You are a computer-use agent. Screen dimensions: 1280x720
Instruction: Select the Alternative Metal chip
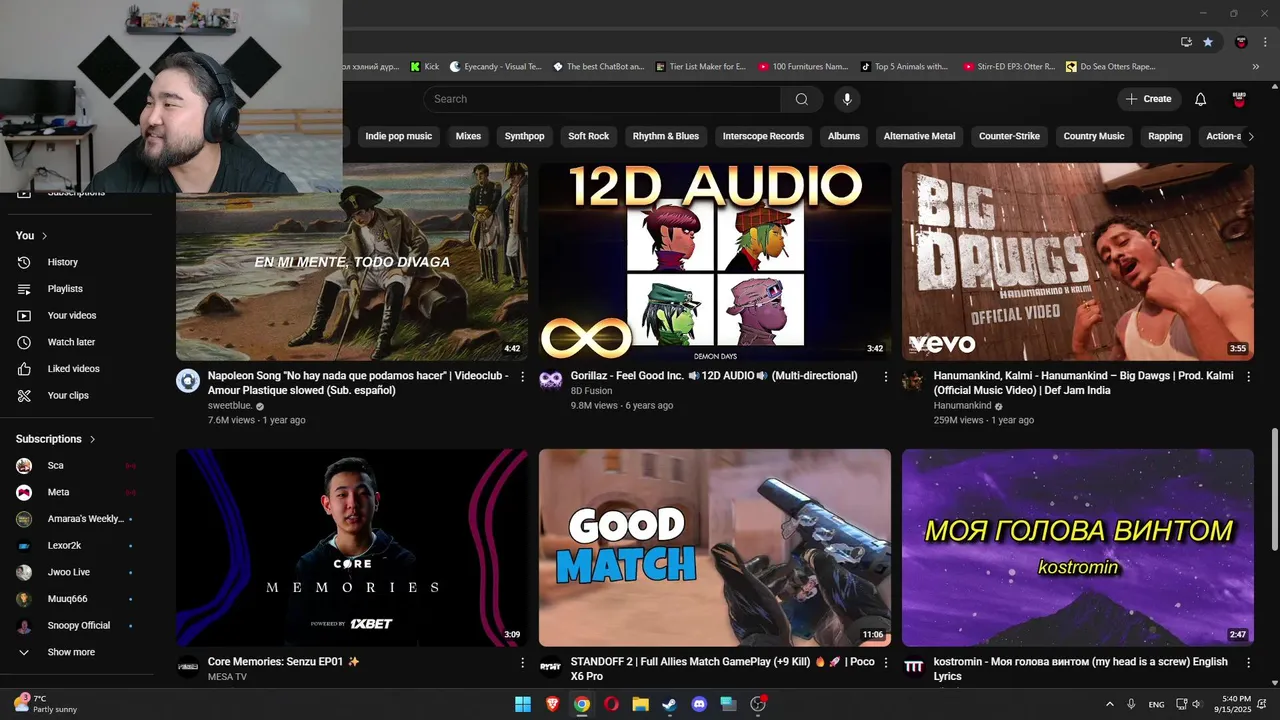[x=920, y=136]
